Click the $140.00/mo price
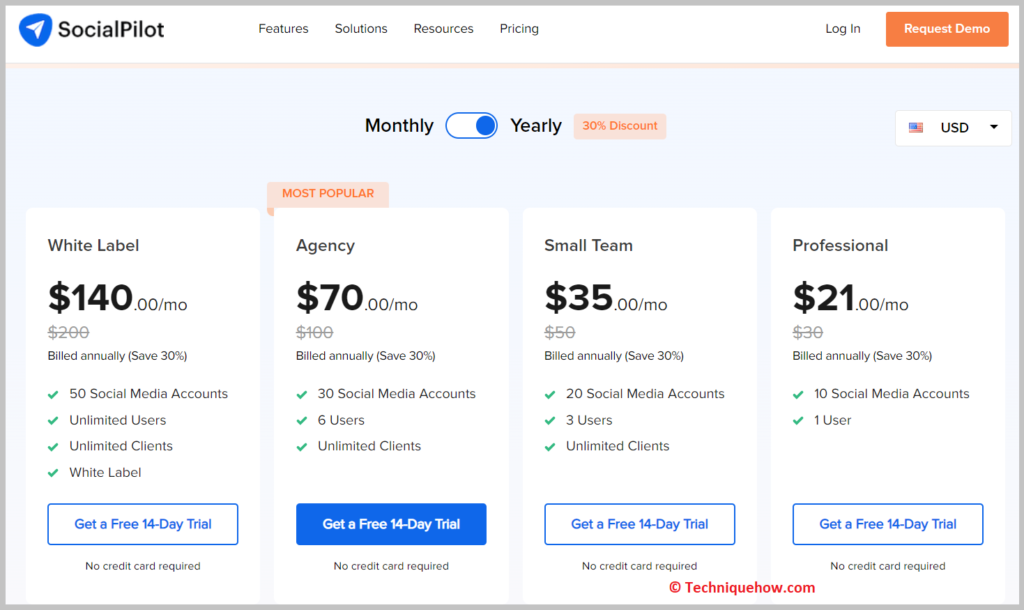This screenshot has height=610, width=1024. point(118,298)
